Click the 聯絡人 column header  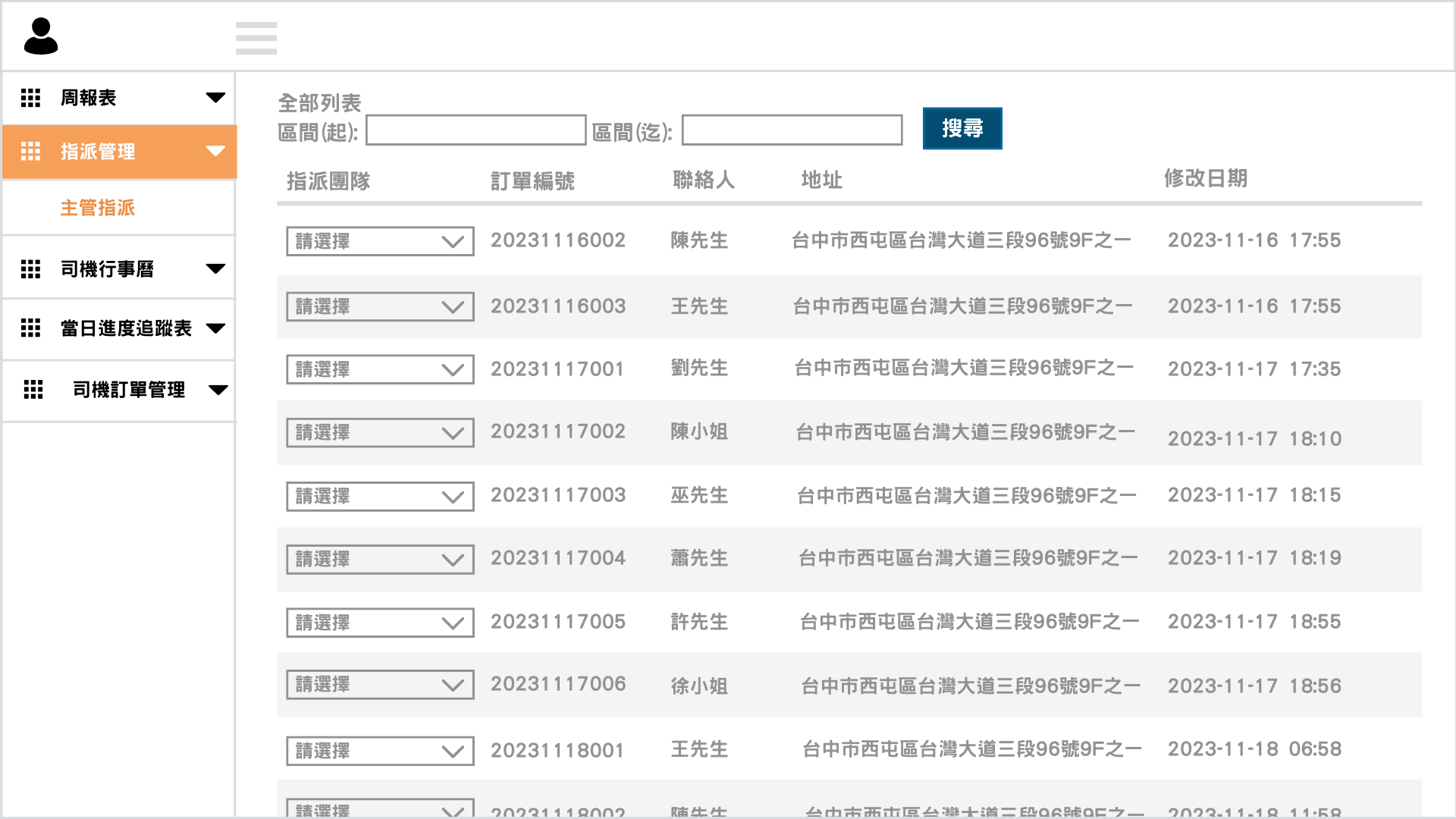(704, 180)
